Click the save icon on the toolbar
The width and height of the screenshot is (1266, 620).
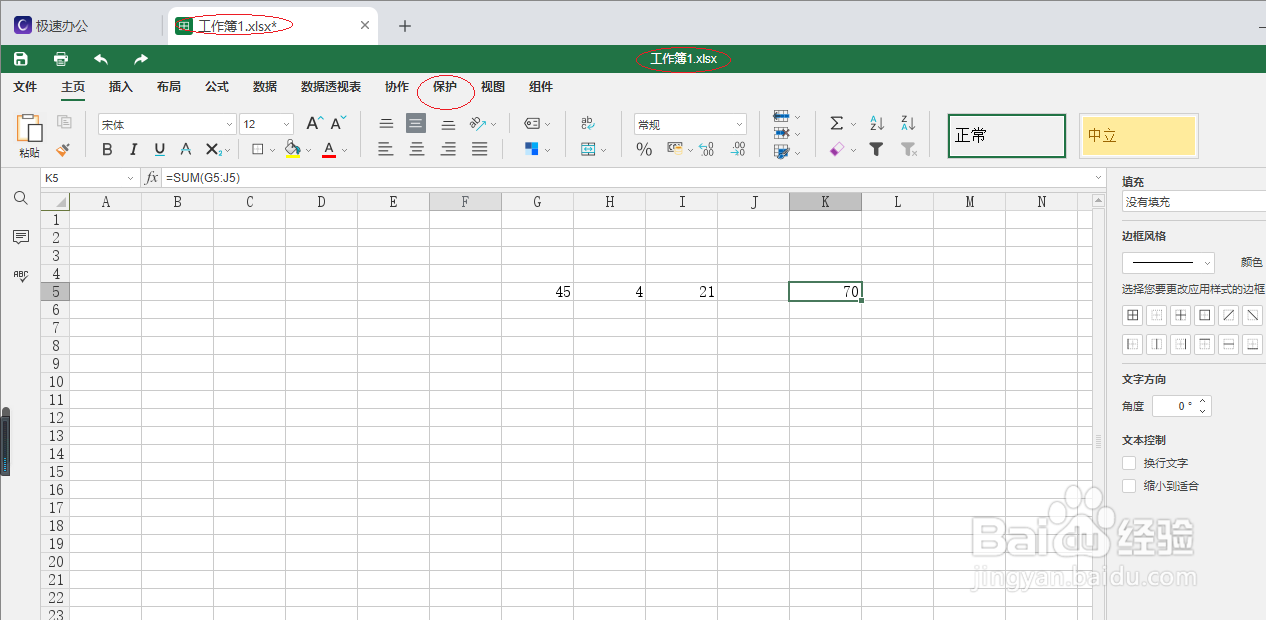tap(20, 59)
